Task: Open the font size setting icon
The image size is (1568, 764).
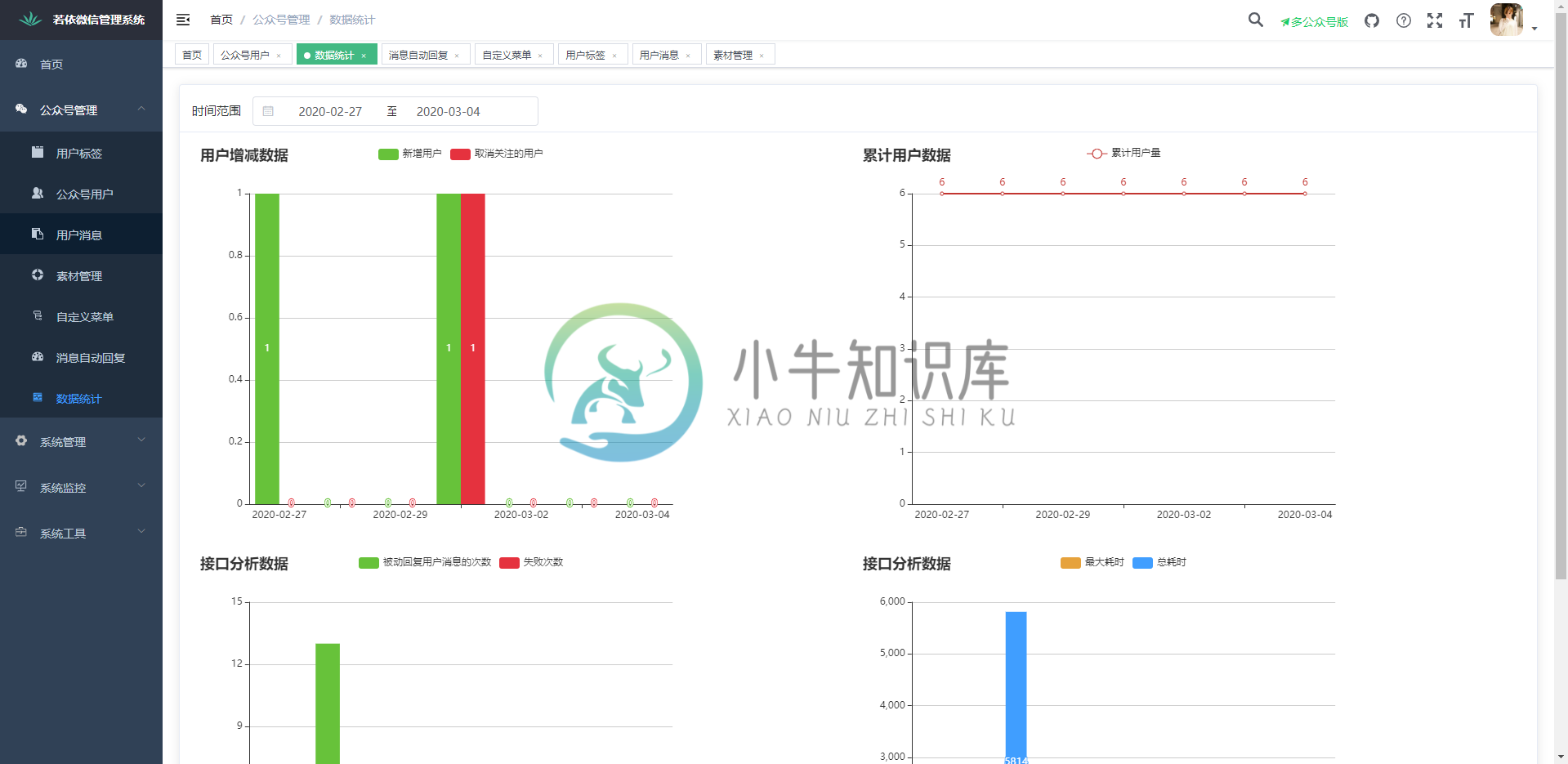Action: pos(1466,20)
